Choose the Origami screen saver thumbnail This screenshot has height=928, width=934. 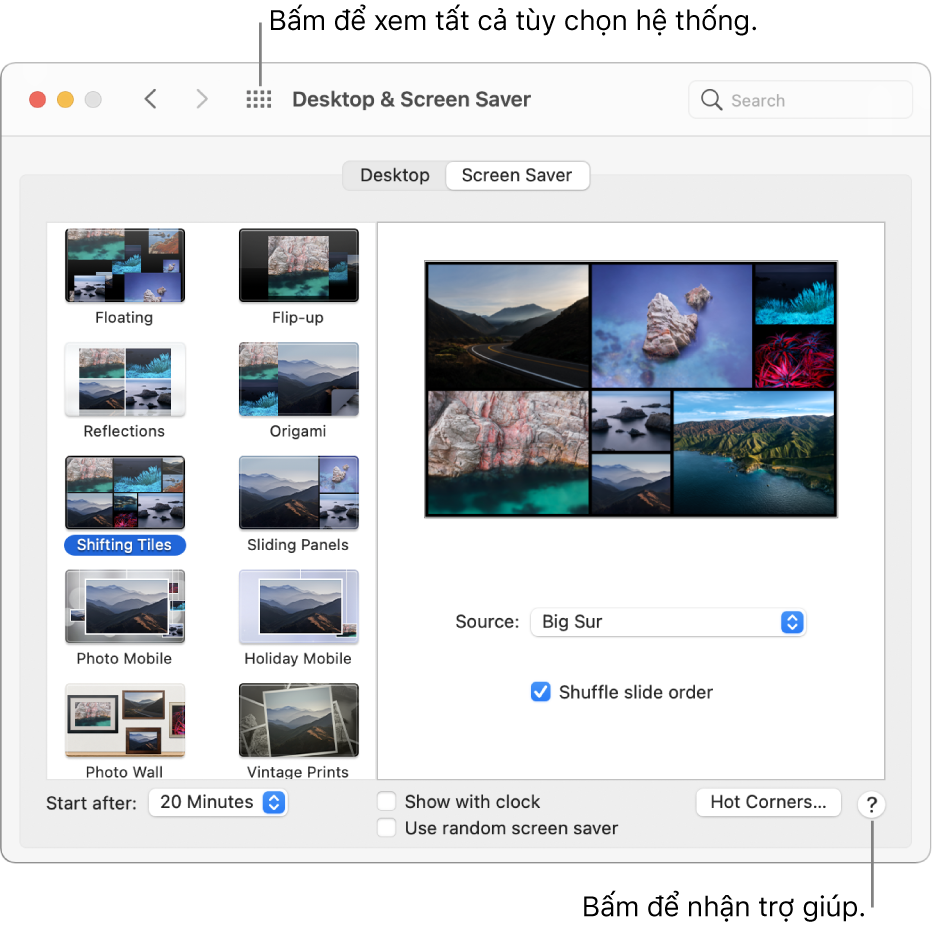pos(299,379)
